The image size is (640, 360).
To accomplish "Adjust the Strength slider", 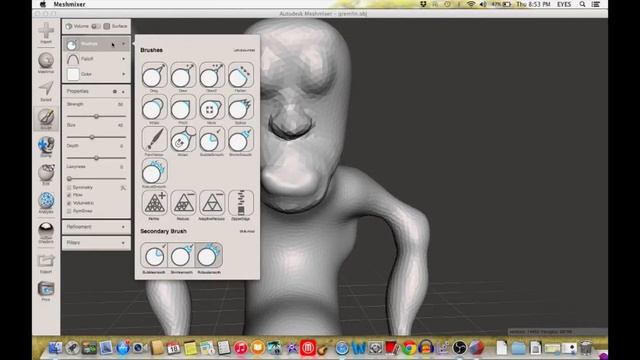I will (x=96, y=116).
